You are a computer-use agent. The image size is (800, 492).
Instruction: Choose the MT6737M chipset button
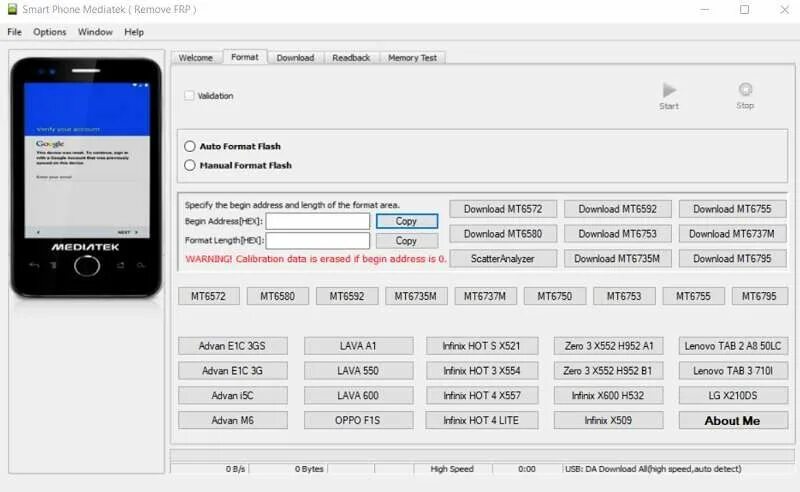[x=485, y=296]
